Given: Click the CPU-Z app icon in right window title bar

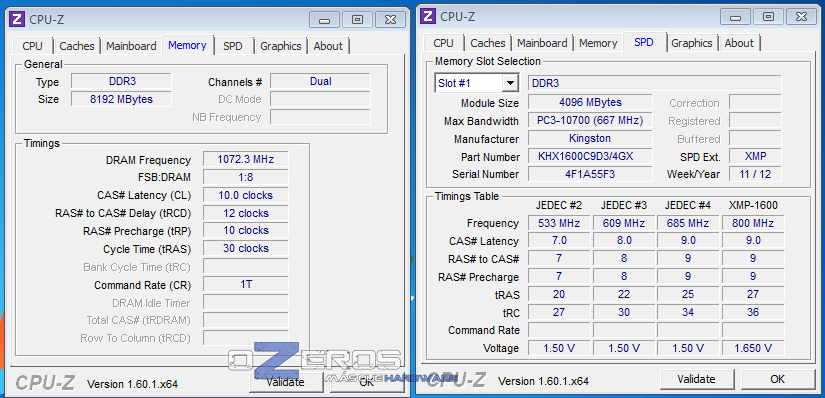Looking at the screenshot, I should pos(428,16).
